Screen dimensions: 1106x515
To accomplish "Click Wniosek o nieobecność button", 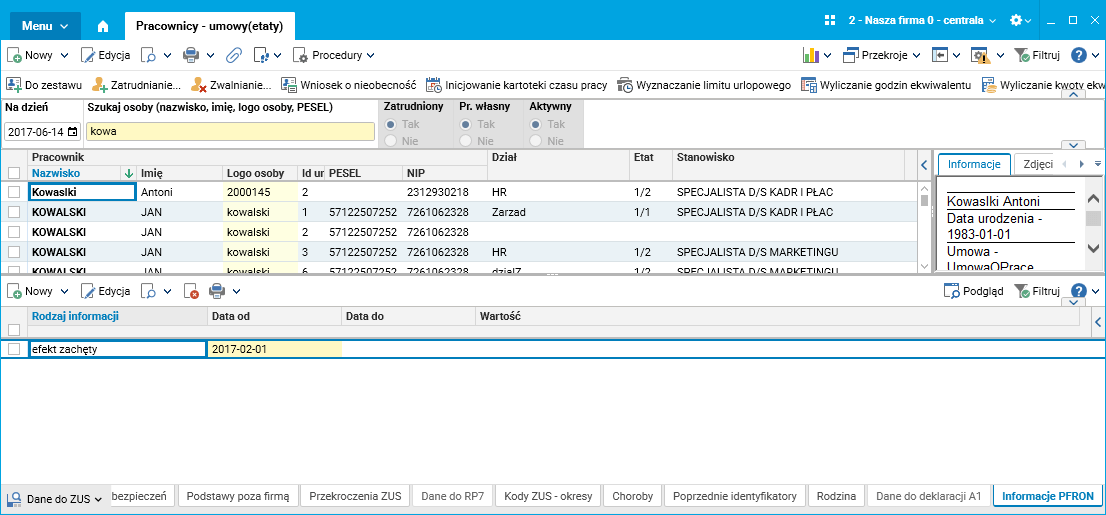I will click(x=348, y=85).
